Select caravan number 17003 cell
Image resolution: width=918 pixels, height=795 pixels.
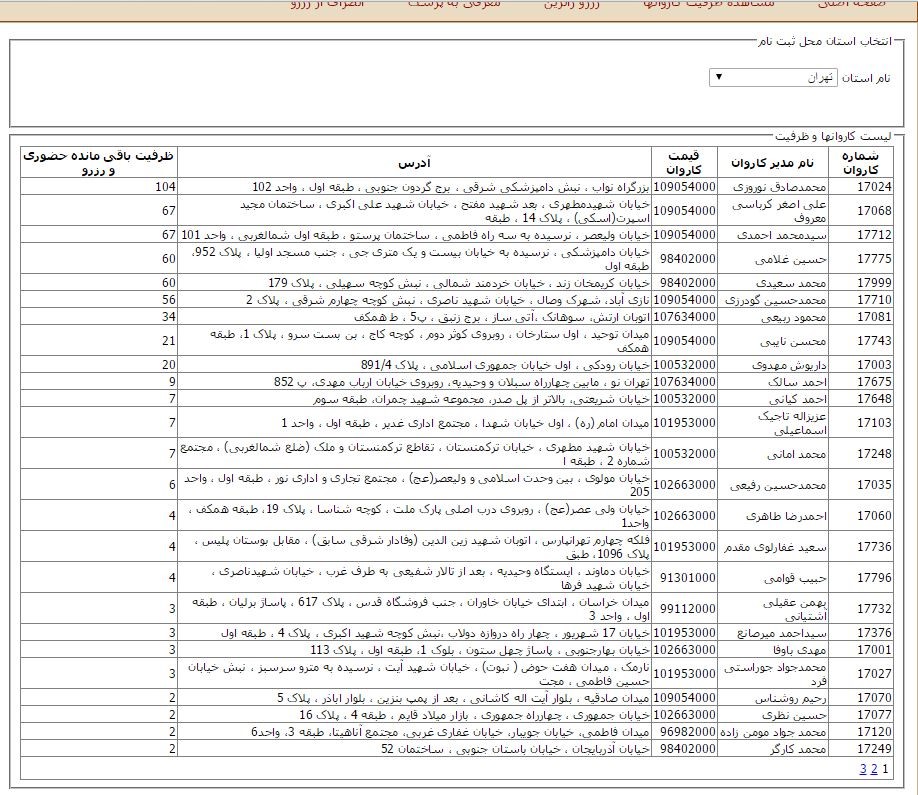click(874, 365)
